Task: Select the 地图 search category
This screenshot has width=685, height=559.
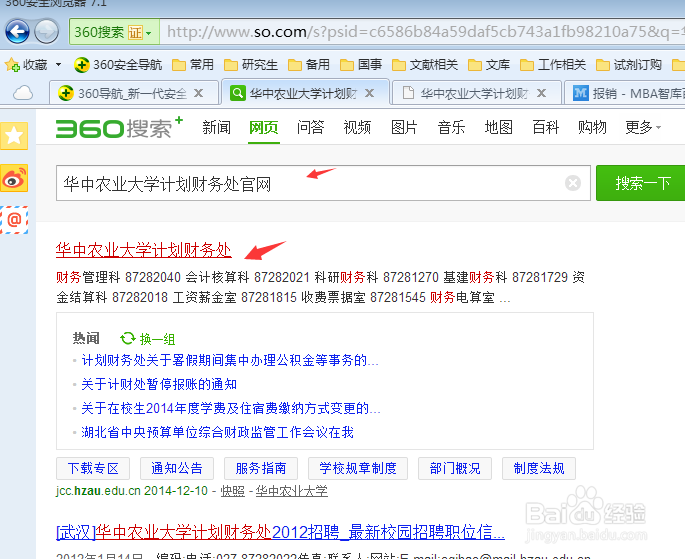Action: [498, 128]
